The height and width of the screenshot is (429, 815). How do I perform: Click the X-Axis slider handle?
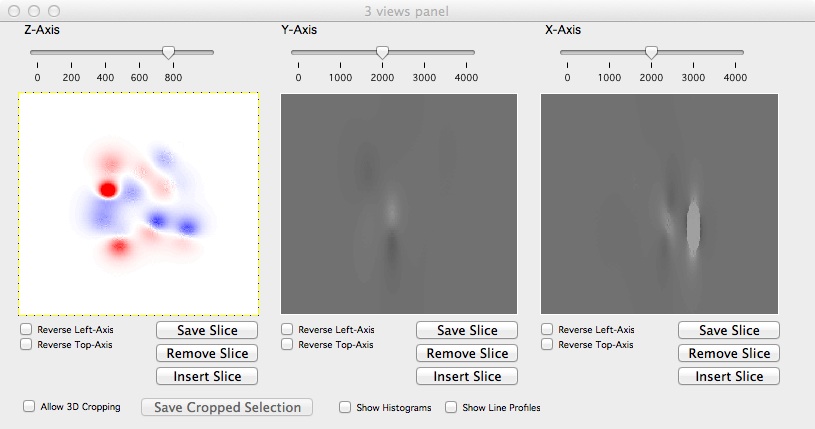coord(651,52)
